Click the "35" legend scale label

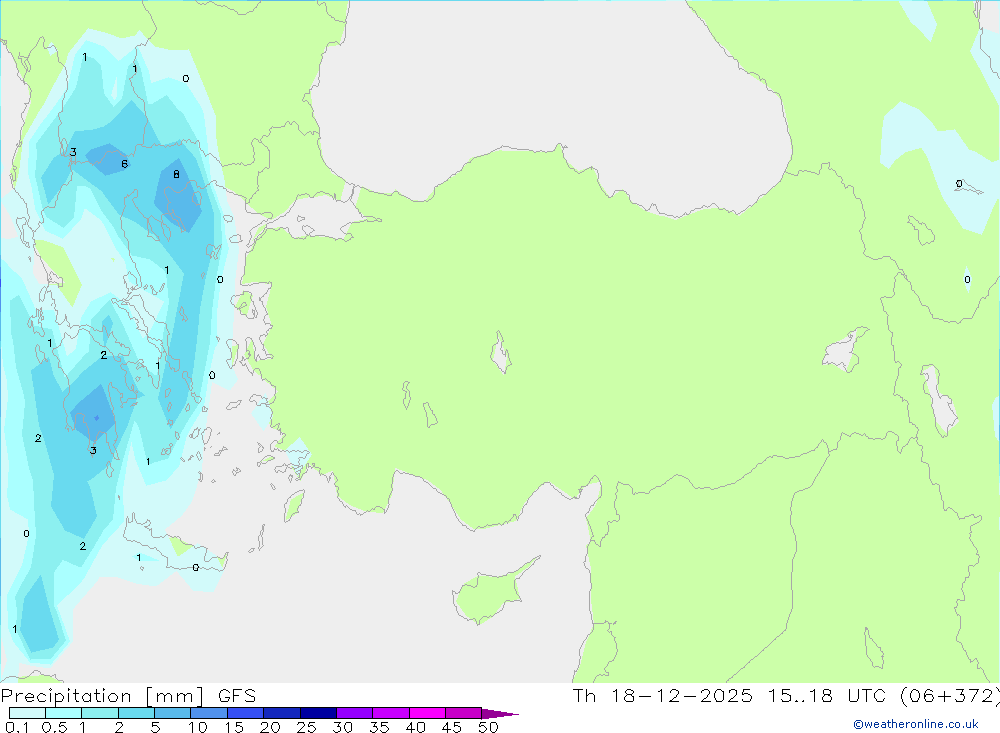click(379, 727)
